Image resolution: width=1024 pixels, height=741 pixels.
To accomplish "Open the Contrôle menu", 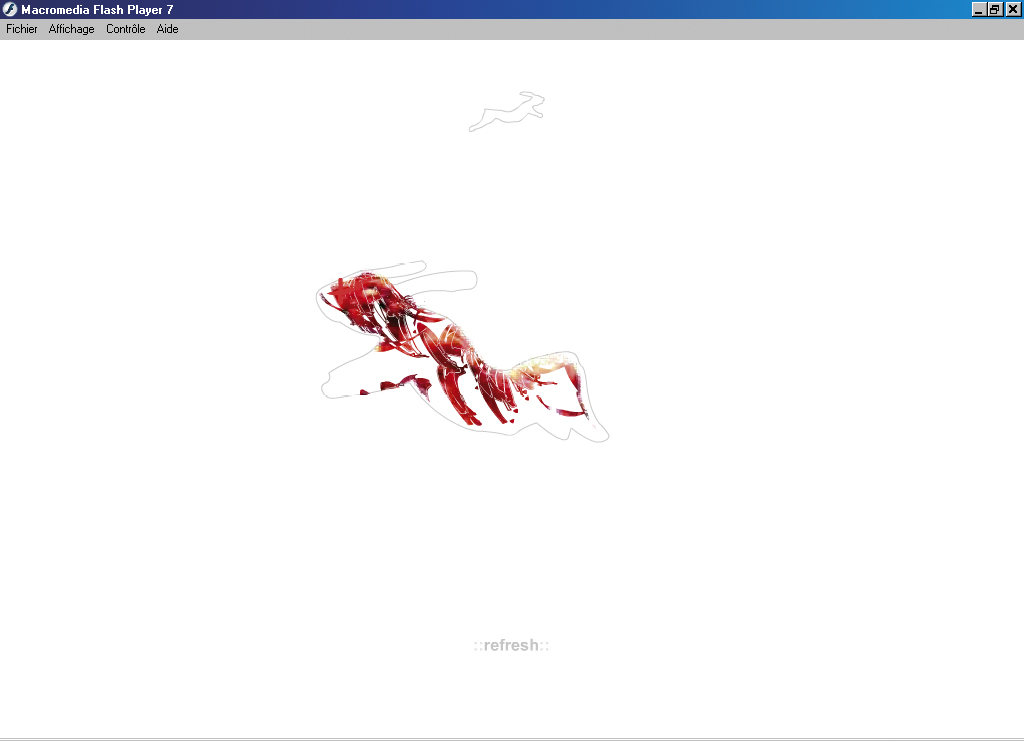I will tap(125, 29).
